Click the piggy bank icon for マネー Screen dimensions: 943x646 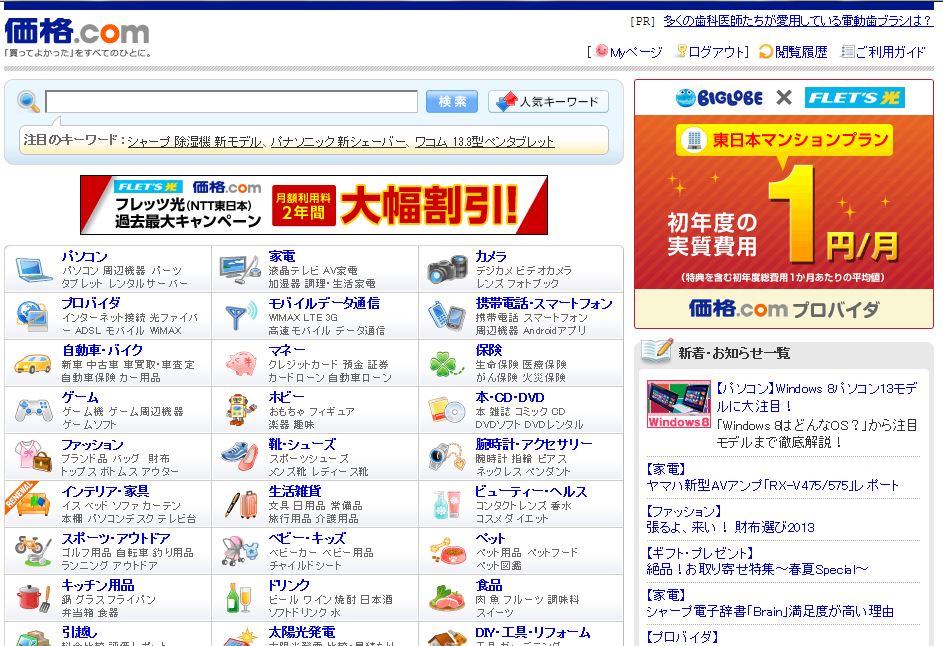click(x=241, y=363)
